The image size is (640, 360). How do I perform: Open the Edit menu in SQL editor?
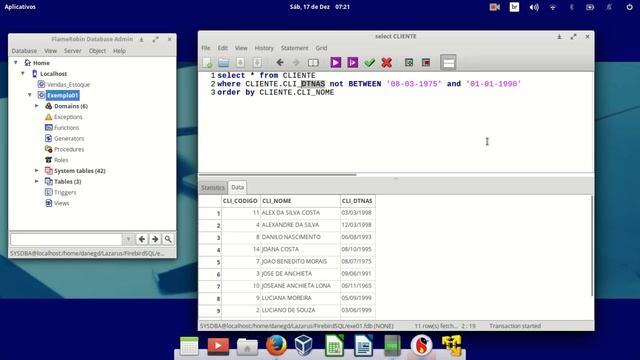pyautogui.click(x=222, y=48)
